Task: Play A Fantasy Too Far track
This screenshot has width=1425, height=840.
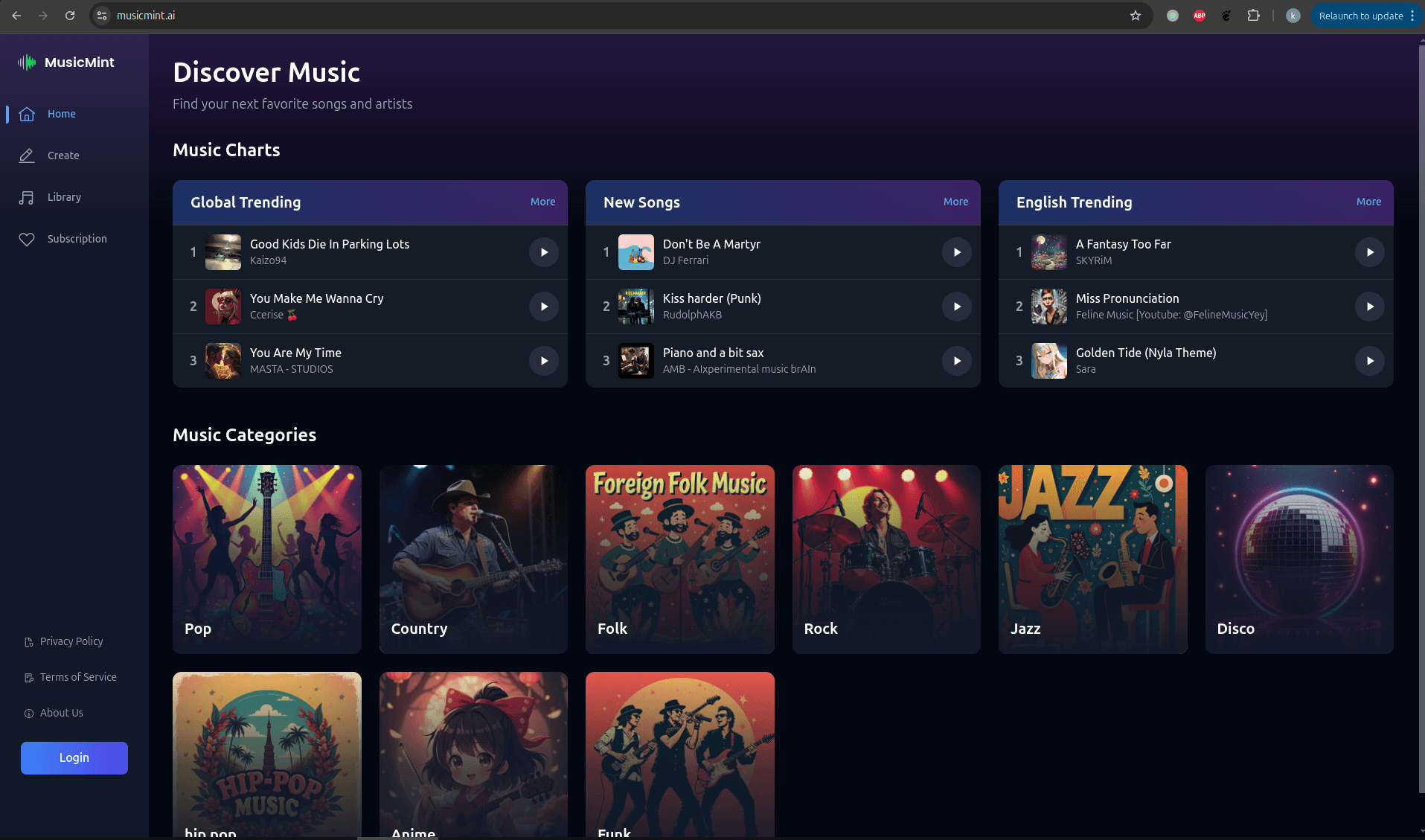Action: pos(1369,252)
